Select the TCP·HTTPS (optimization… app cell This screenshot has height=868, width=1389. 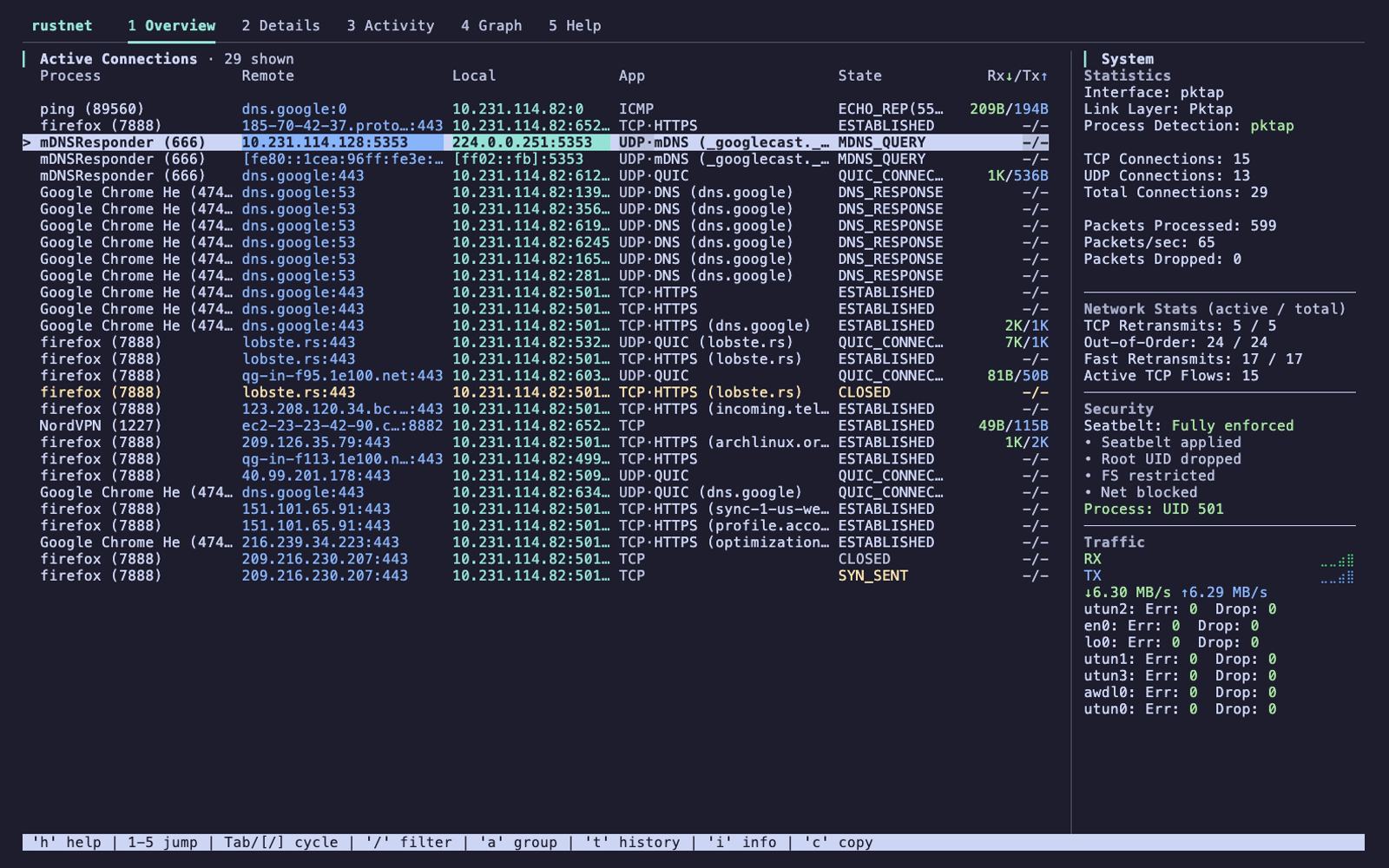tap(724, 542)
